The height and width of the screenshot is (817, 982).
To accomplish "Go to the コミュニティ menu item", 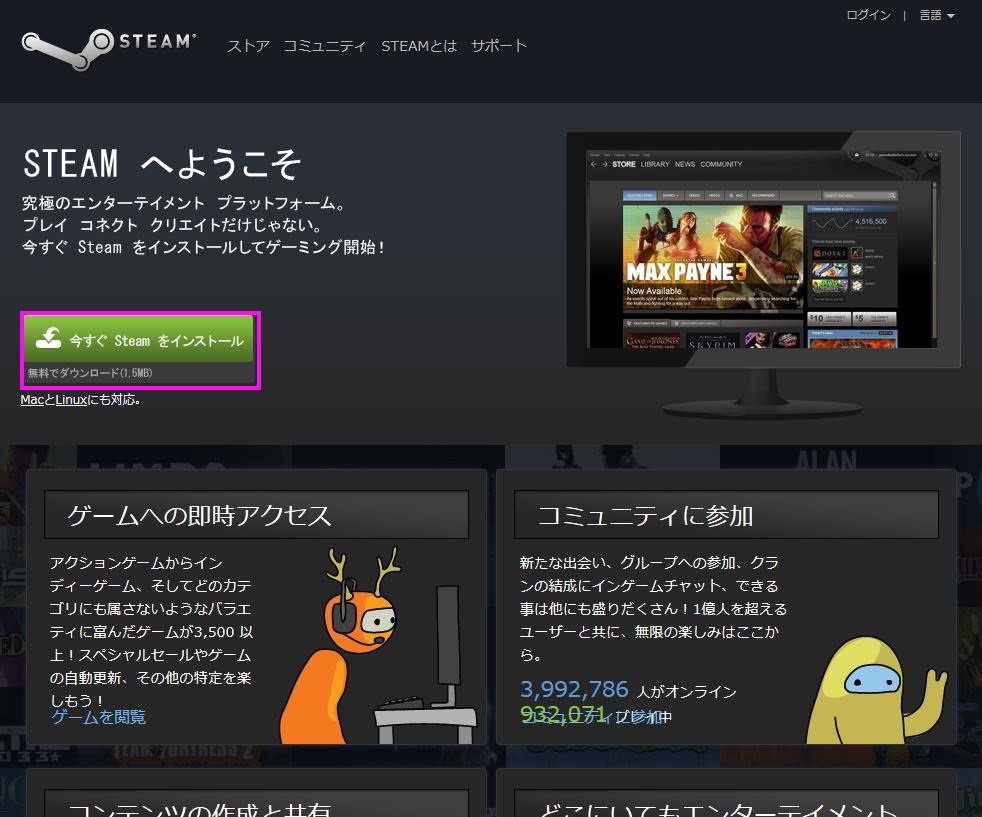I will (x=324, y=46).
